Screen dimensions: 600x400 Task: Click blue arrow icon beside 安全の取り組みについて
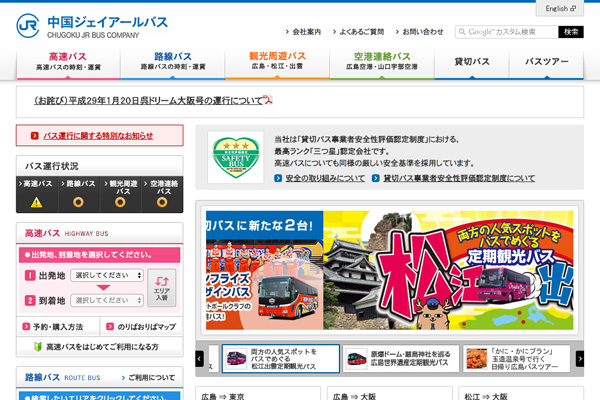click(x=278, y=178)
